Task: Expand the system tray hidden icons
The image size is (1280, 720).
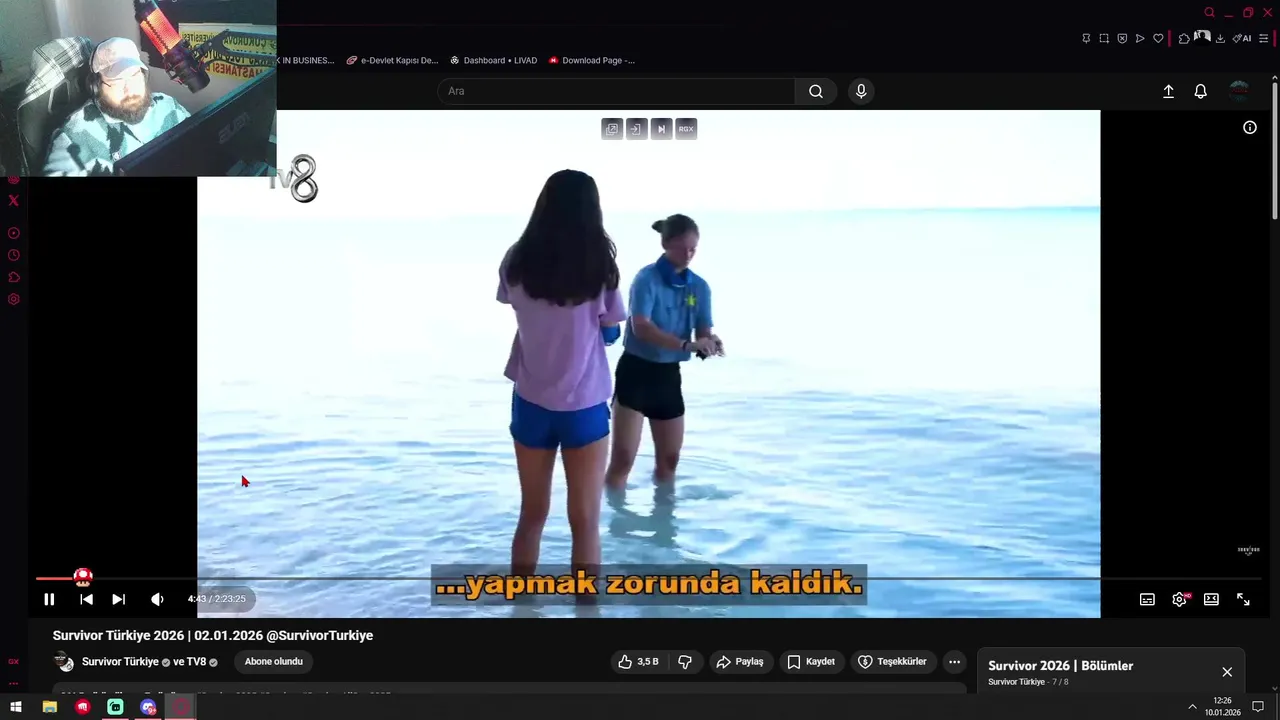Action: coord(1192,707)
